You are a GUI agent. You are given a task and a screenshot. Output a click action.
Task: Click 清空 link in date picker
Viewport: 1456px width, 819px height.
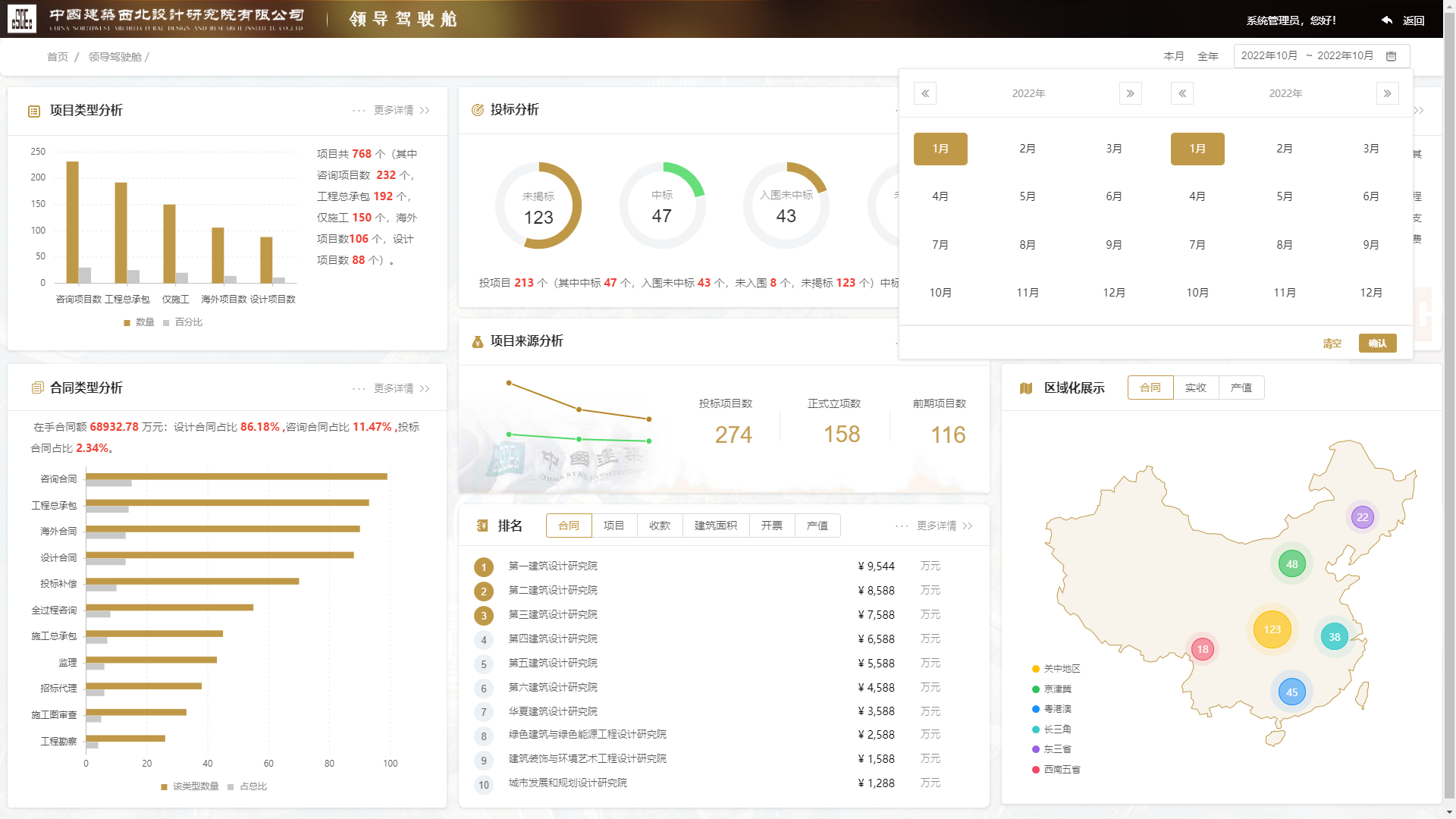[x=1332, y=344]
